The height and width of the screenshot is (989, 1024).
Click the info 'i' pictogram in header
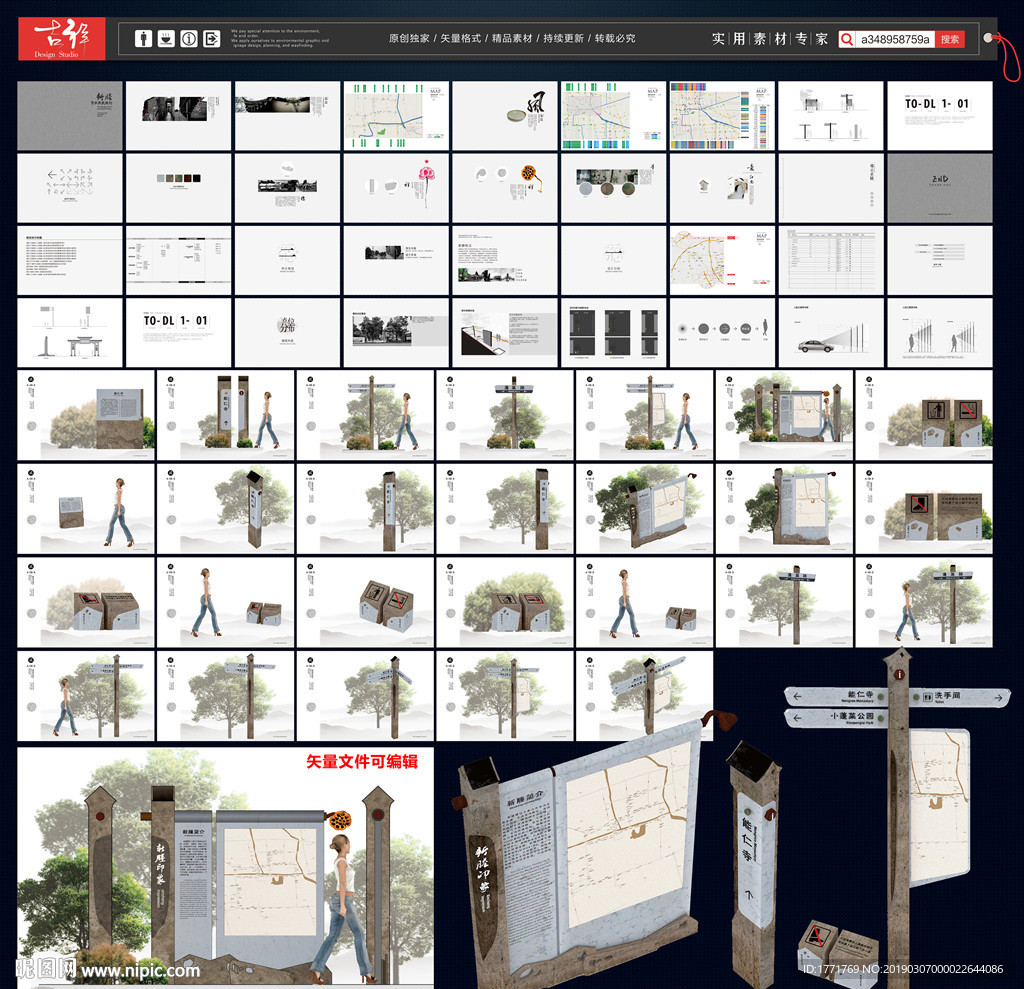point(189,39)
